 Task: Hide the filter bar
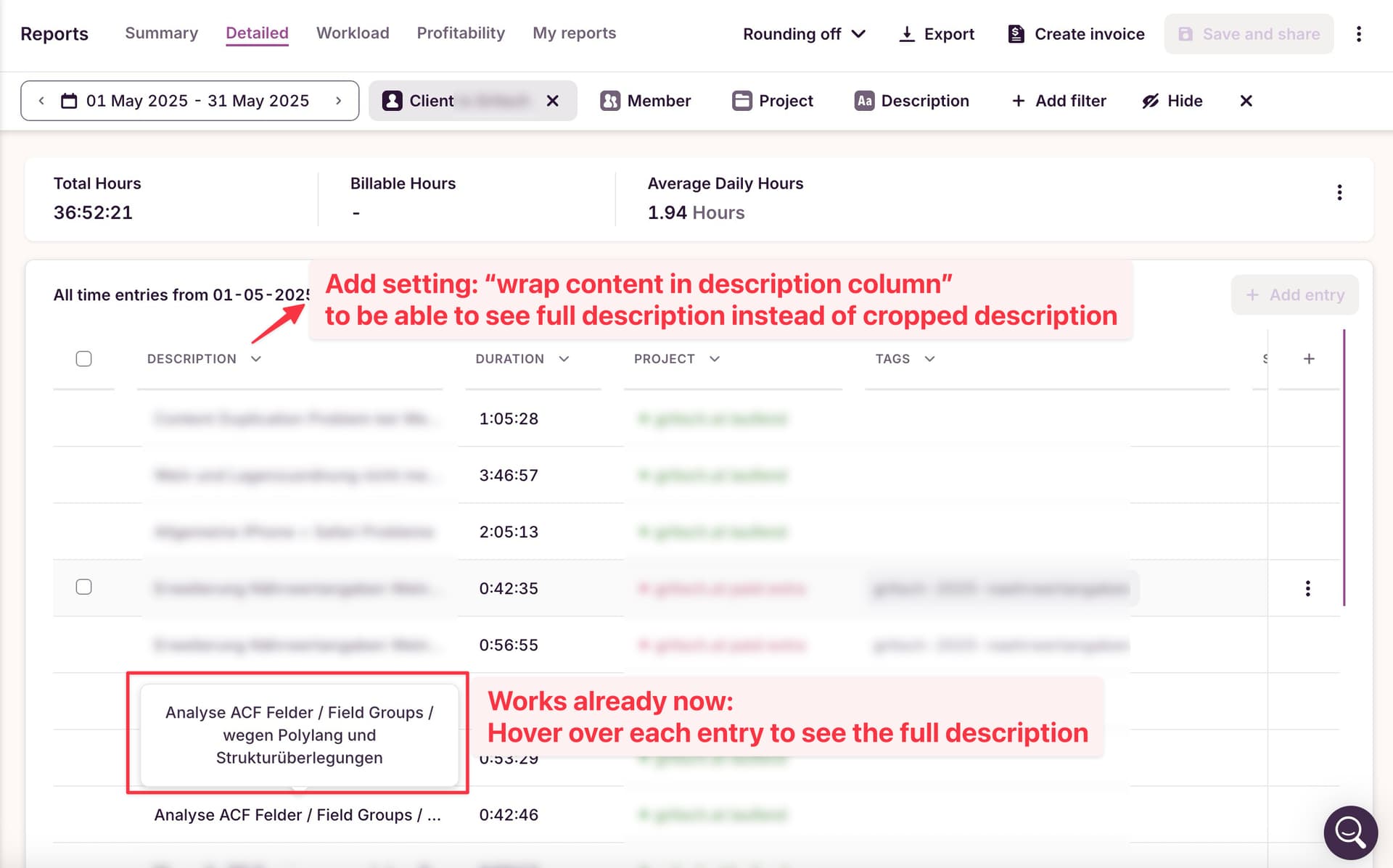[1172, 101]
